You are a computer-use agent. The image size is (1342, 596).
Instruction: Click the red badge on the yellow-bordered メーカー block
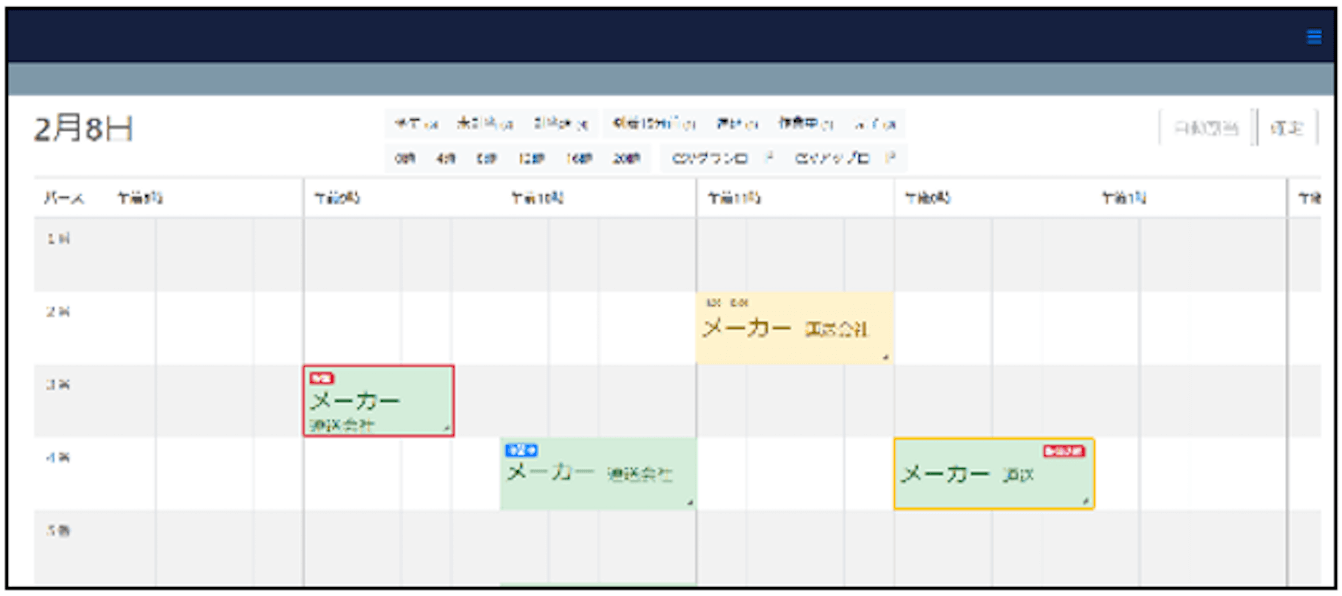click(1063, 451)
